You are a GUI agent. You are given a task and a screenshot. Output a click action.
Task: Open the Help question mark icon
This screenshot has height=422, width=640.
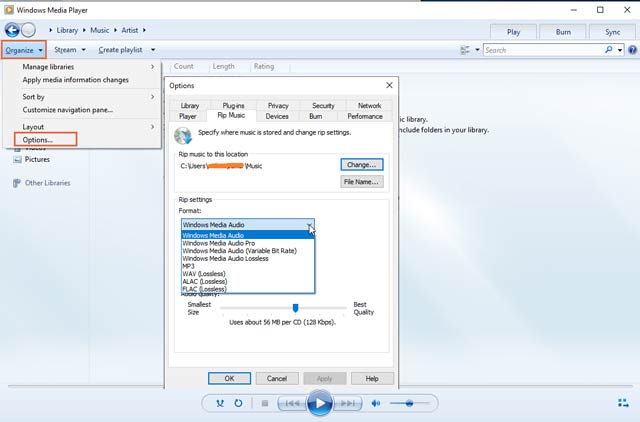(x=632, y=50)
